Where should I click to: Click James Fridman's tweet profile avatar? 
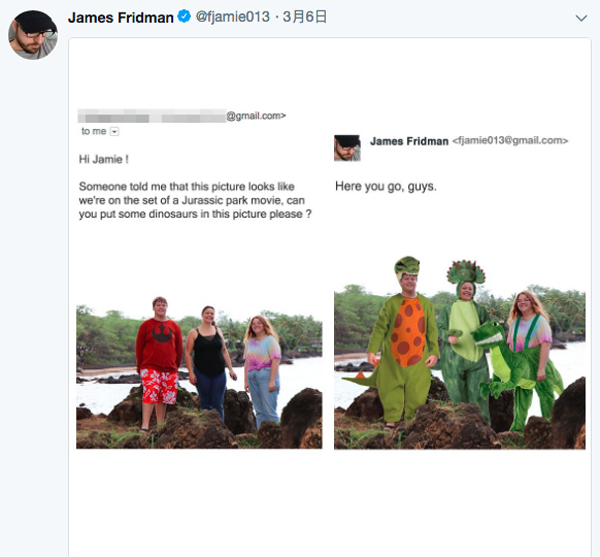tap(33, 35)
